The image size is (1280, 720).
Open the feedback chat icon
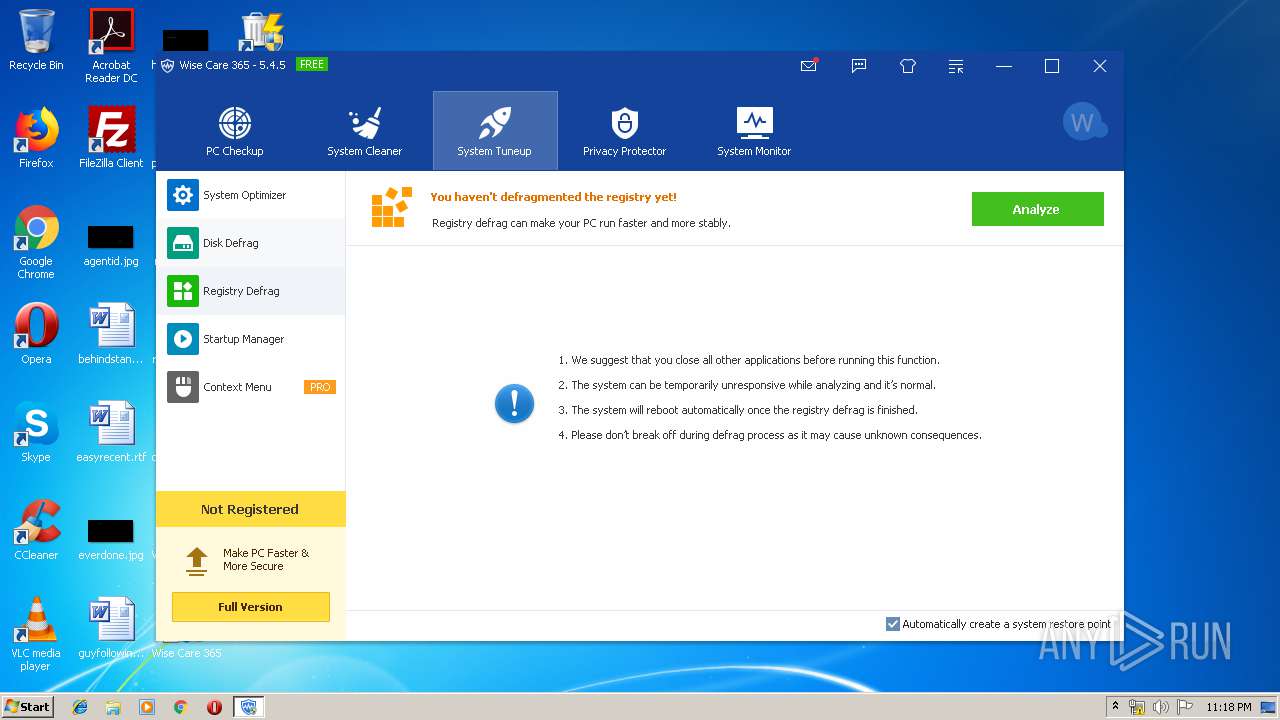click(x=859, y=66)
